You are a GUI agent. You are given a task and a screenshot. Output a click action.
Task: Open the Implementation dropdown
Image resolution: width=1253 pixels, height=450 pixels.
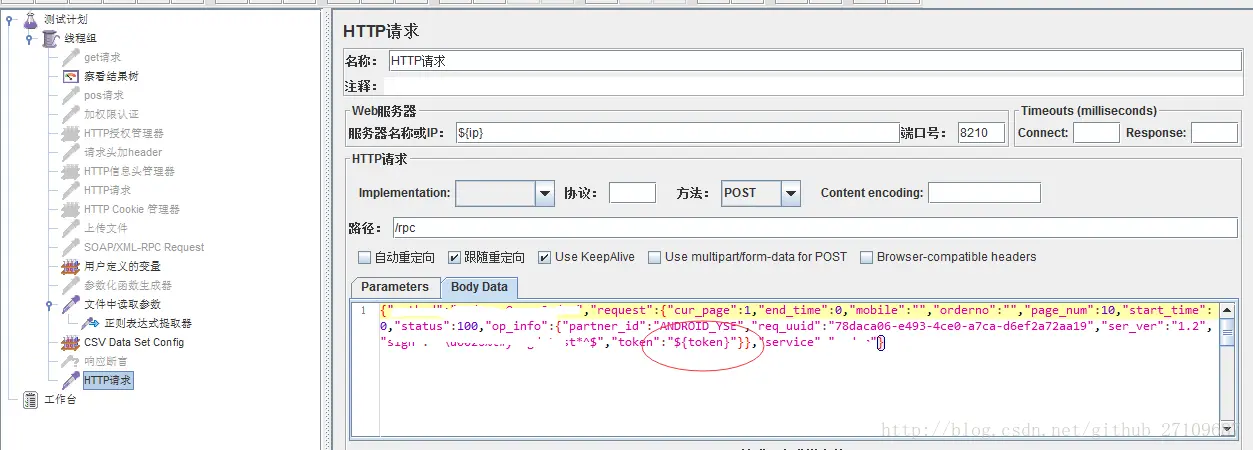[544, 193]
